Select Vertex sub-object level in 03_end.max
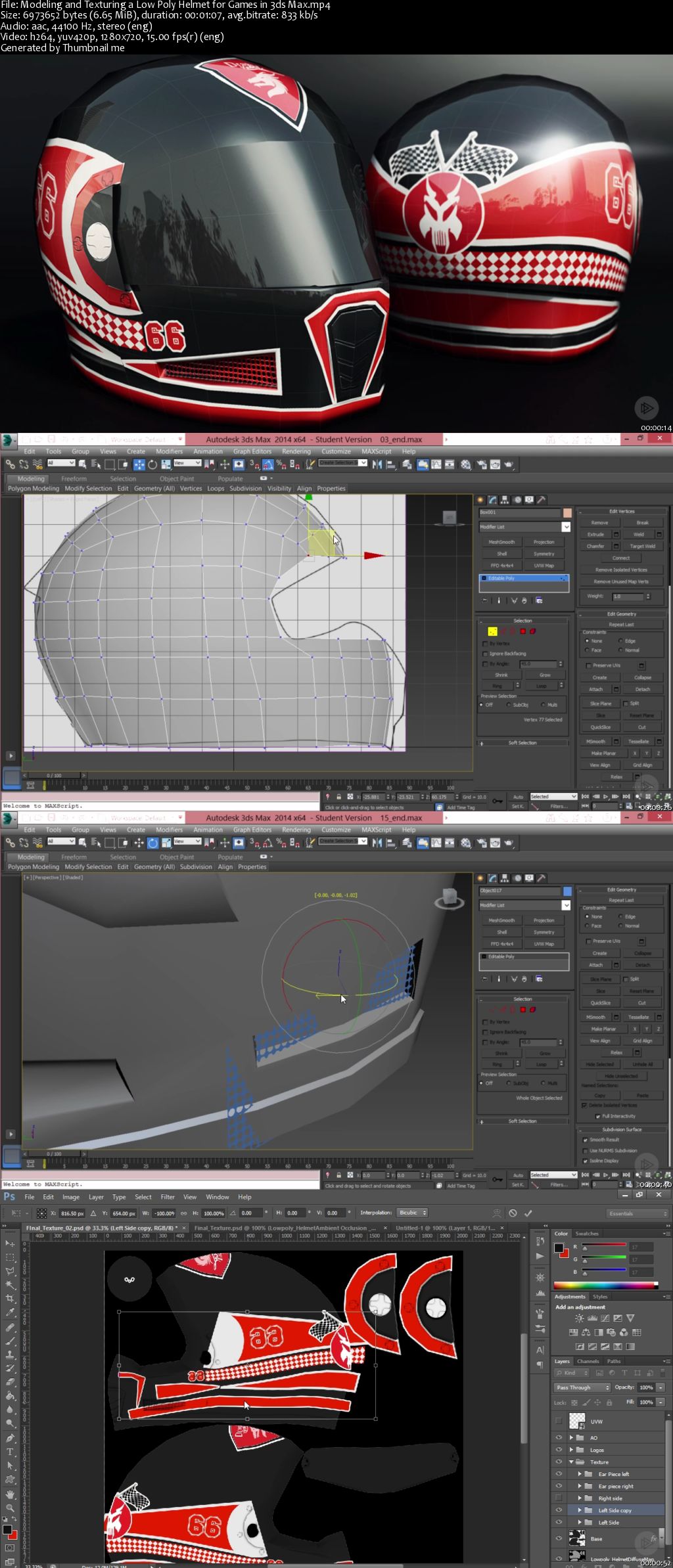Image resolution: width=673 pixels, height=1568 pixels. (492, 631)
